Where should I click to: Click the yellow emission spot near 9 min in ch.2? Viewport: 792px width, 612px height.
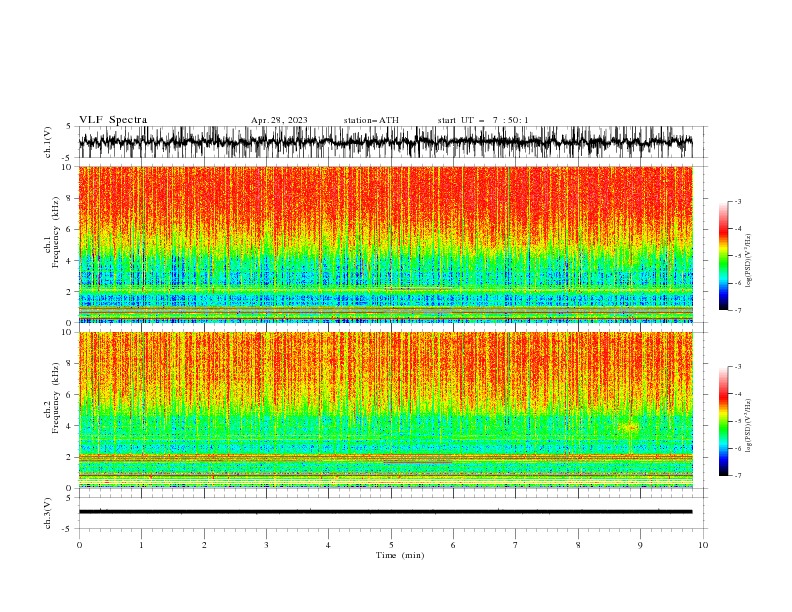[630, 427]
